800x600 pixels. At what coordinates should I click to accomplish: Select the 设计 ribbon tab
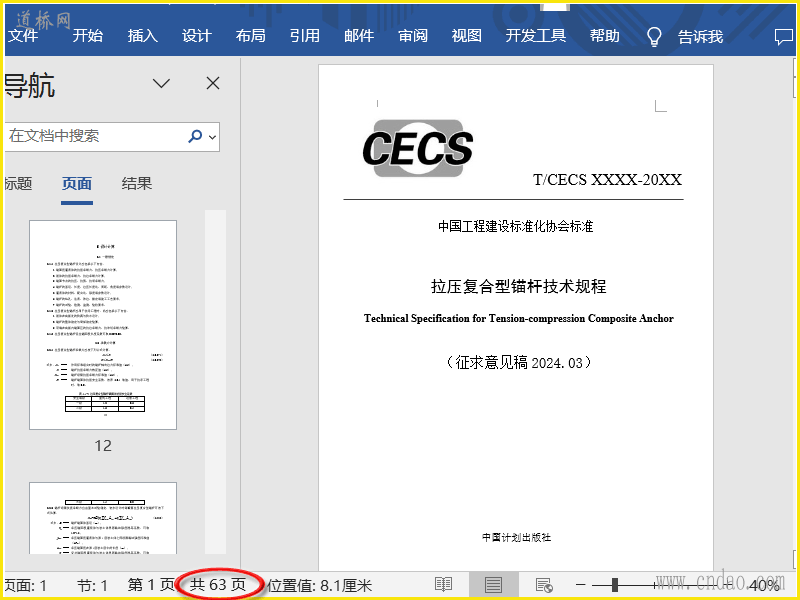197,36
